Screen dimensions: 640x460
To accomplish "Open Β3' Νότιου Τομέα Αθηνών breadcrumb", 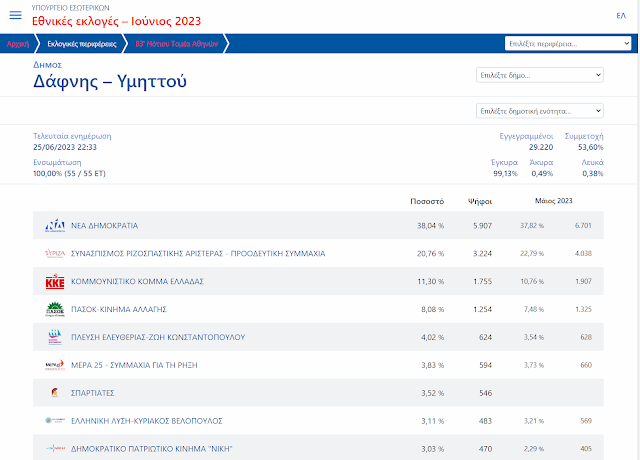I will [x=177, y=44].
